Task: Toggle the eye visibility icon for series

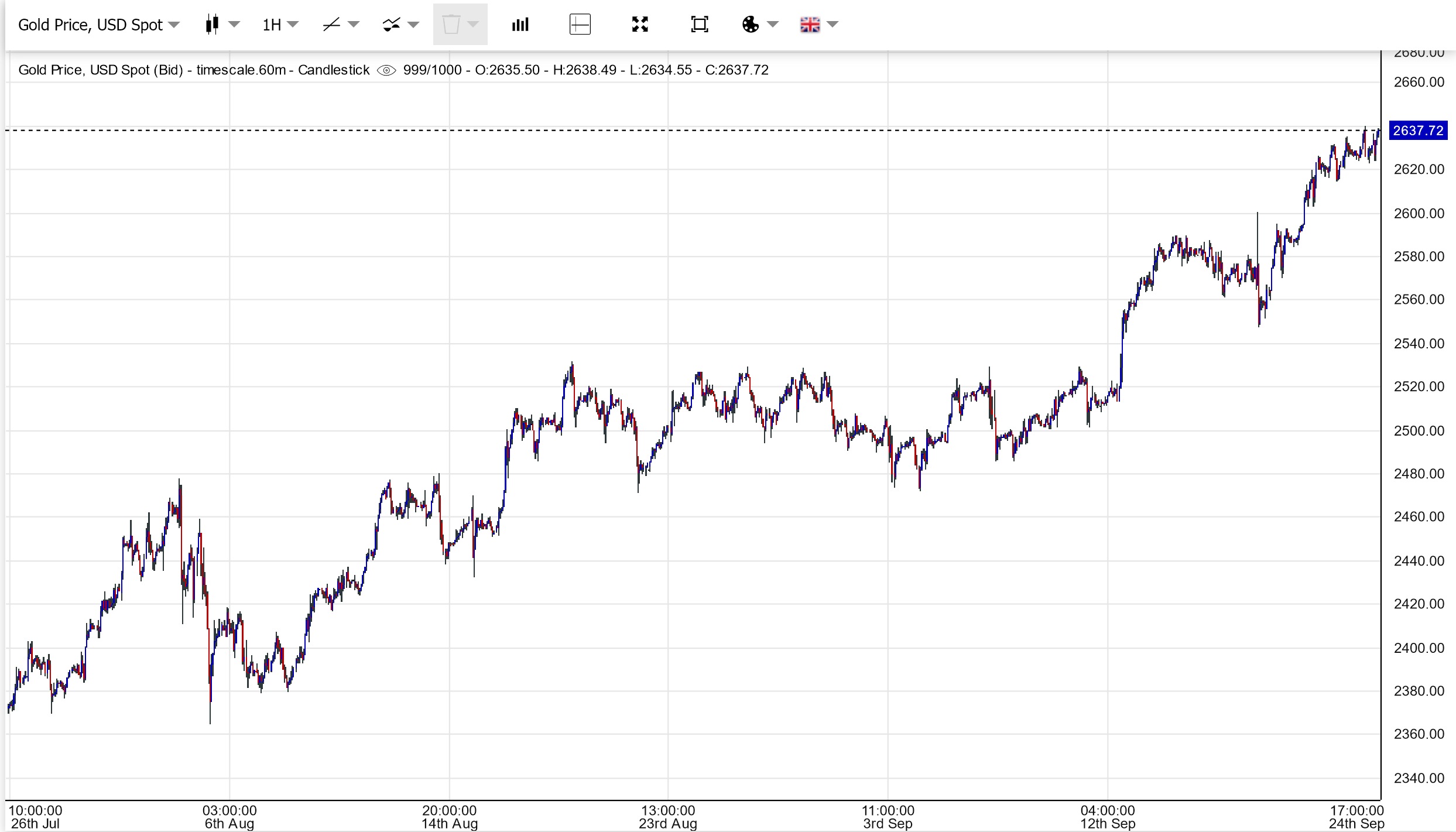Action: pos(386,70)
